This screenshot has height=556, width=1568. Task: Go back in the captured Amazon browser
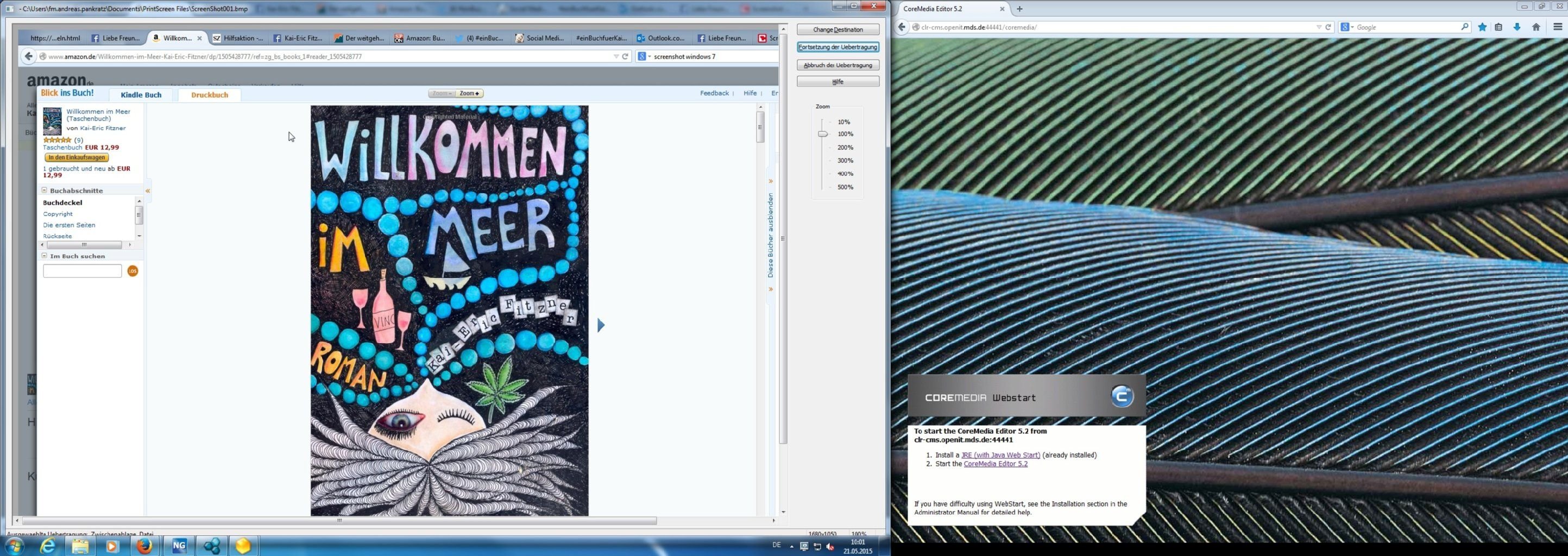point(29,56)
